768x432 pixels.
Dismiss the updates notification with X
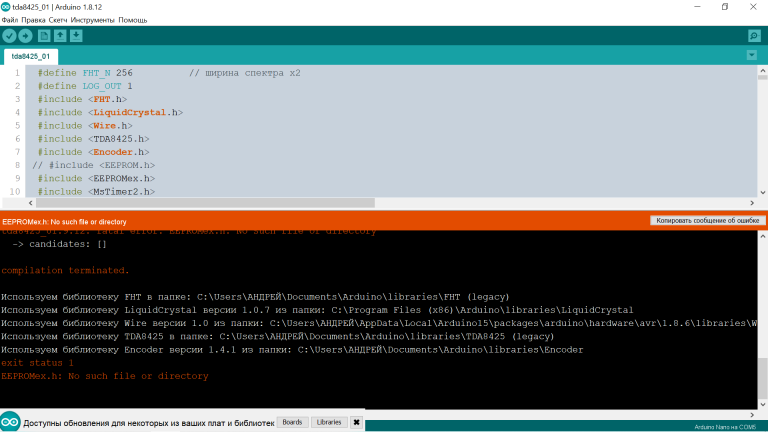pos(356,422)
